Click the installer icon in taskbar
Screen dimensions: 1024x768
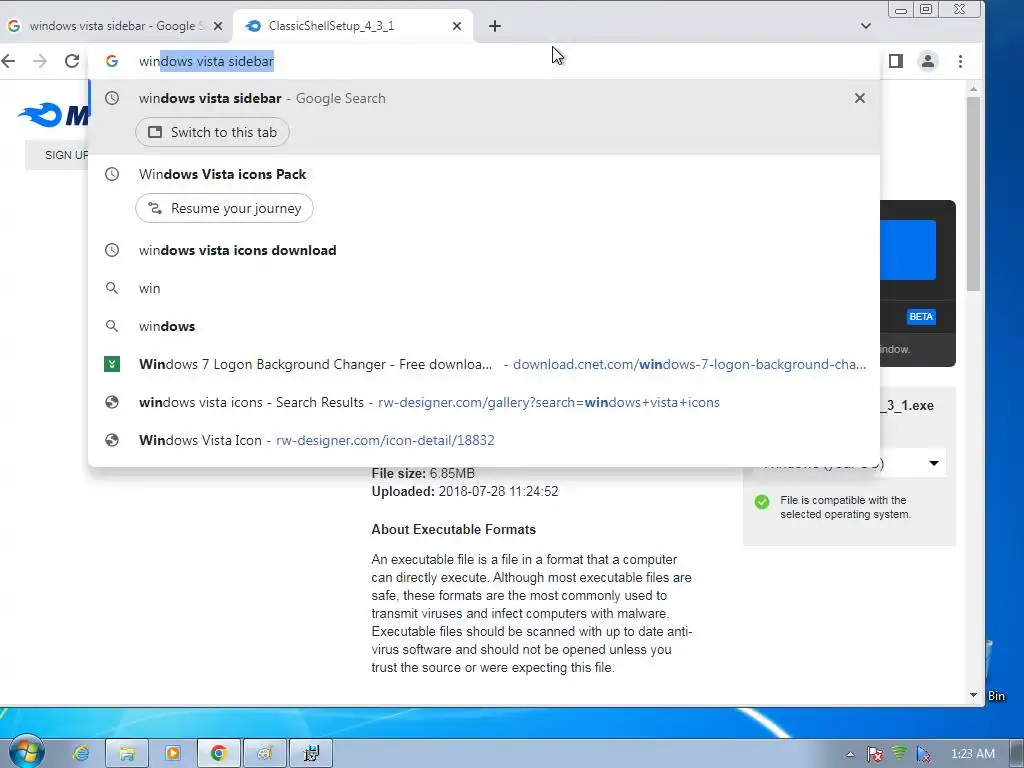point(312,753)
